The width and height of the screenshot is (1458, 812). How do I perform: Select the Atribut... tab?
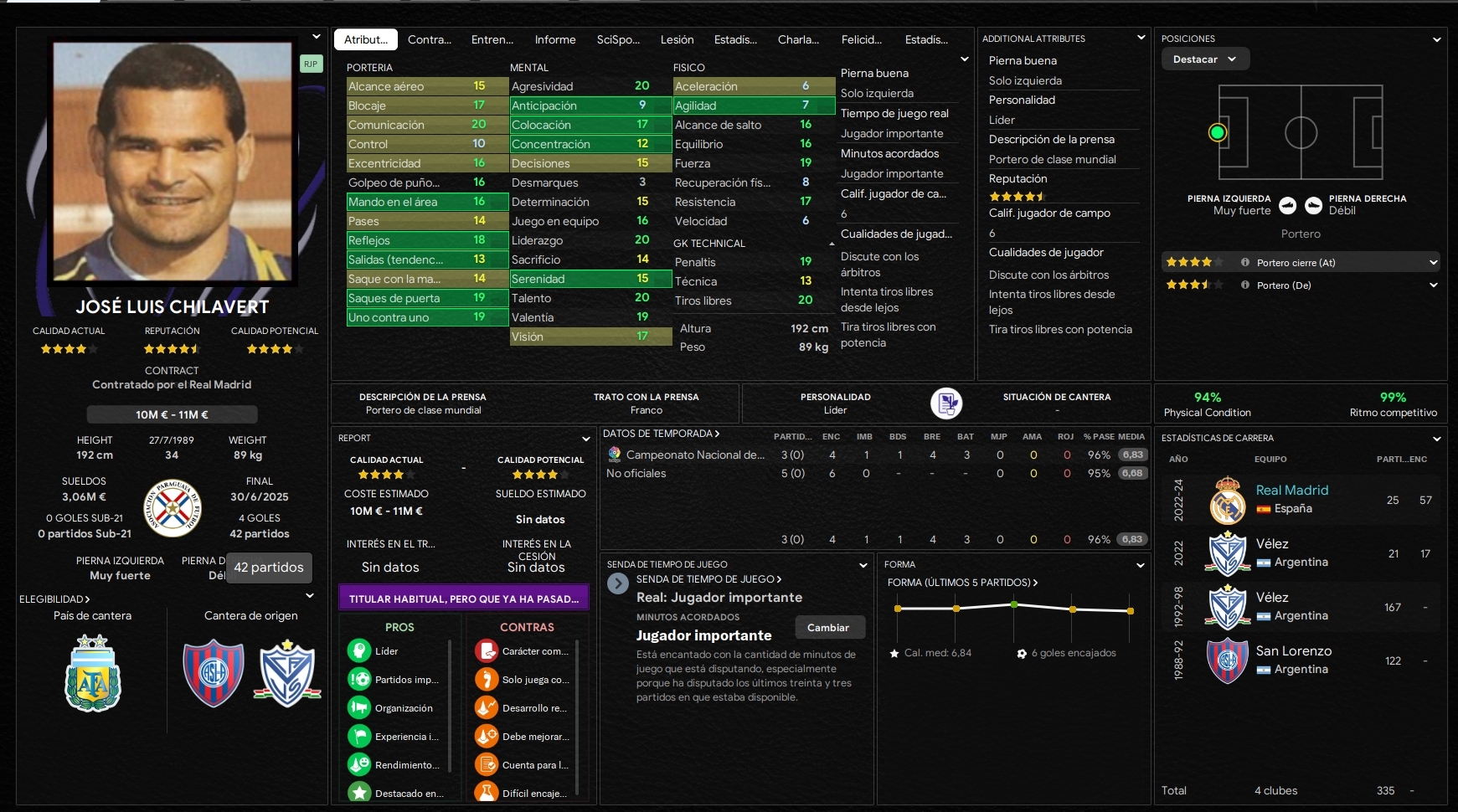point(366,39)
